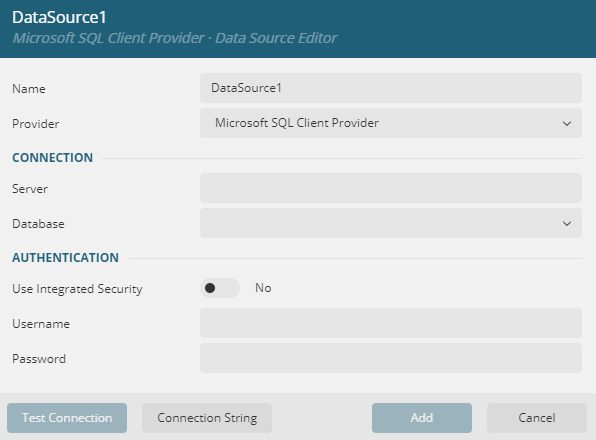This screenshot has height=440, width=596.
Task: Cancel the Data Source Editor dialog
Action: [x=537, y=418]
